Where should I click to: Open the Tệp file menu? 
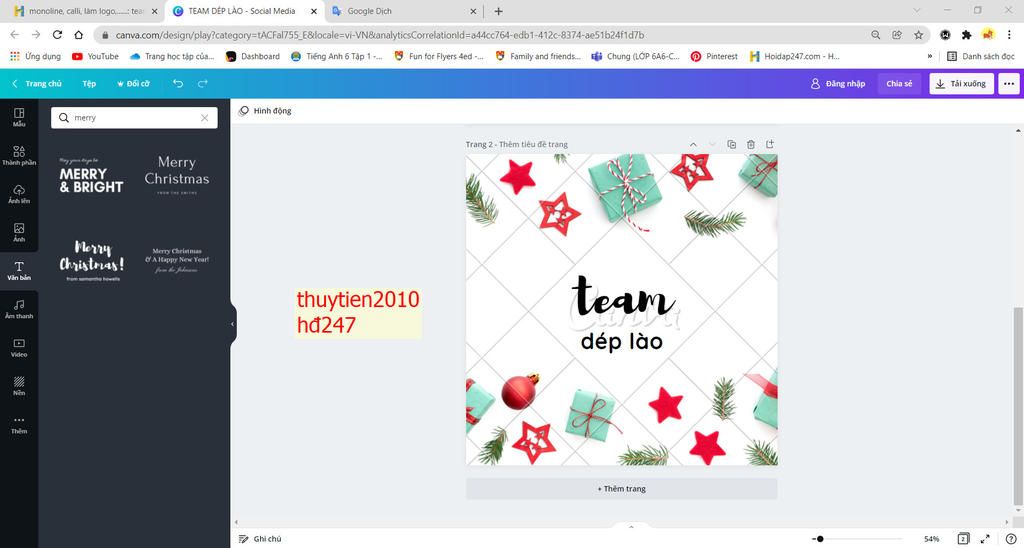pyautogui.click(x=89, y=84)
